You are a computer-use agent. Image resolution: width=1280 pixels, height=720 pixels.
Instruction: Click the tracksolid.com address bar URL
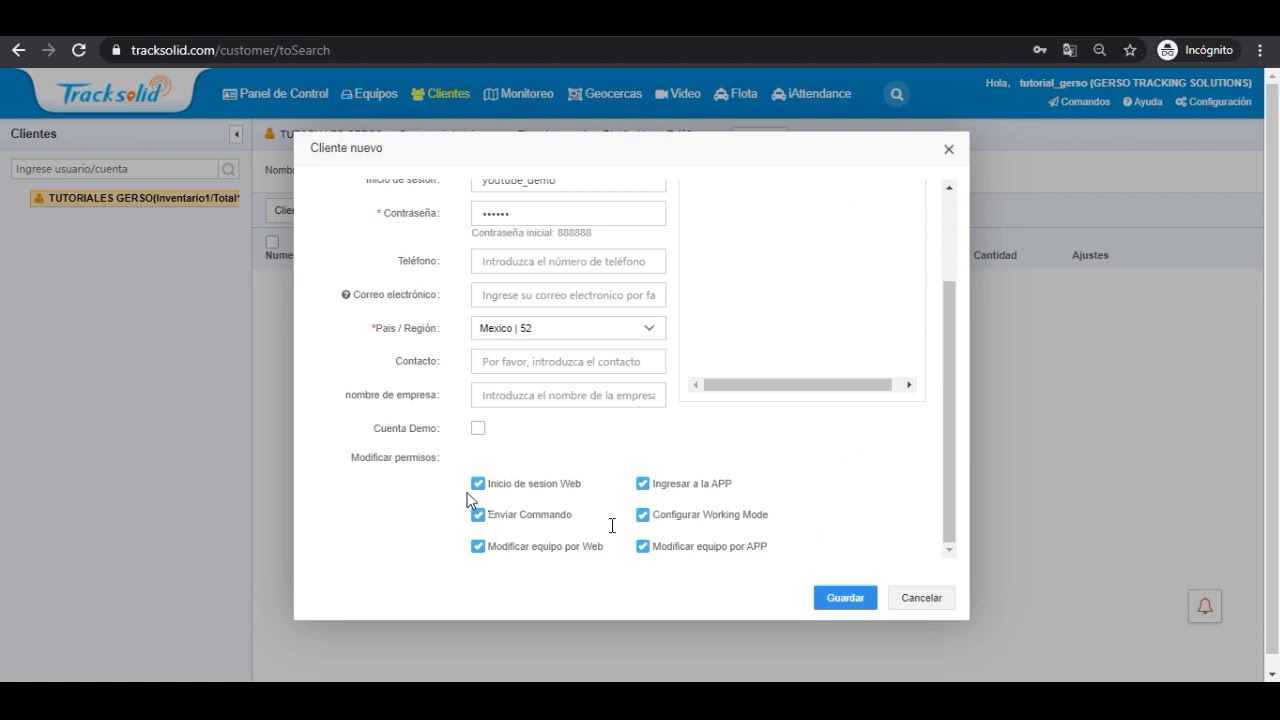point(230,50)
